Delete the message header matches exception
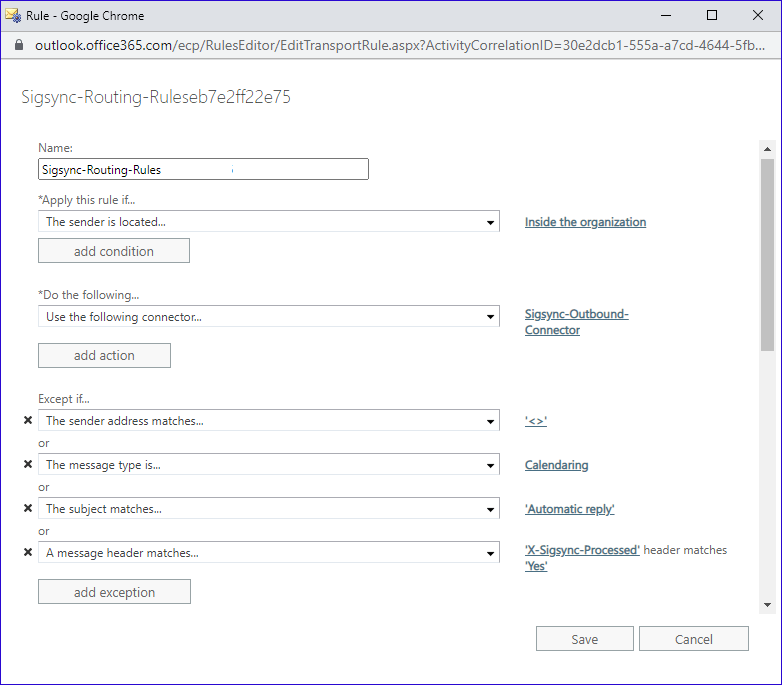782x685 pixels. pyautogui.click(x=28, y=553)
